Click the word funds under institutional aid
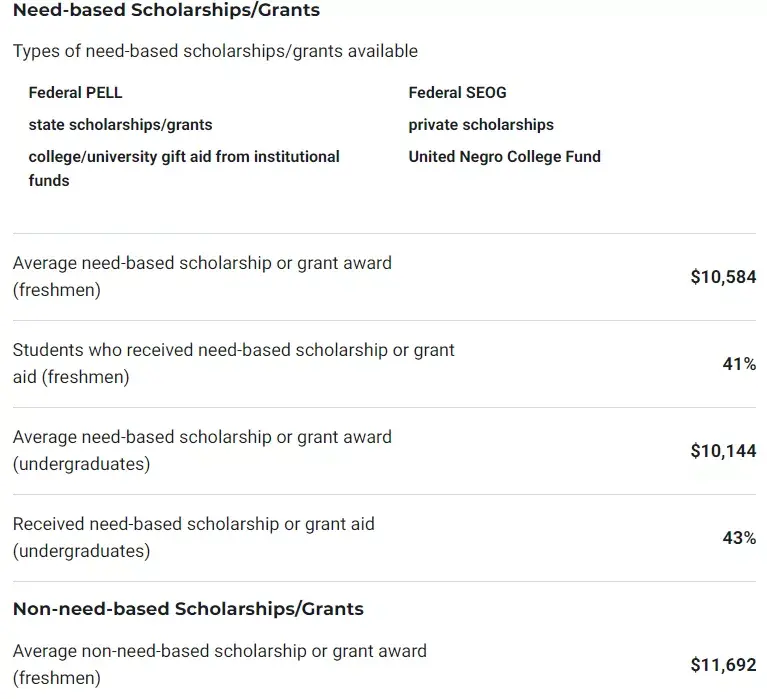 click(49, 181)
